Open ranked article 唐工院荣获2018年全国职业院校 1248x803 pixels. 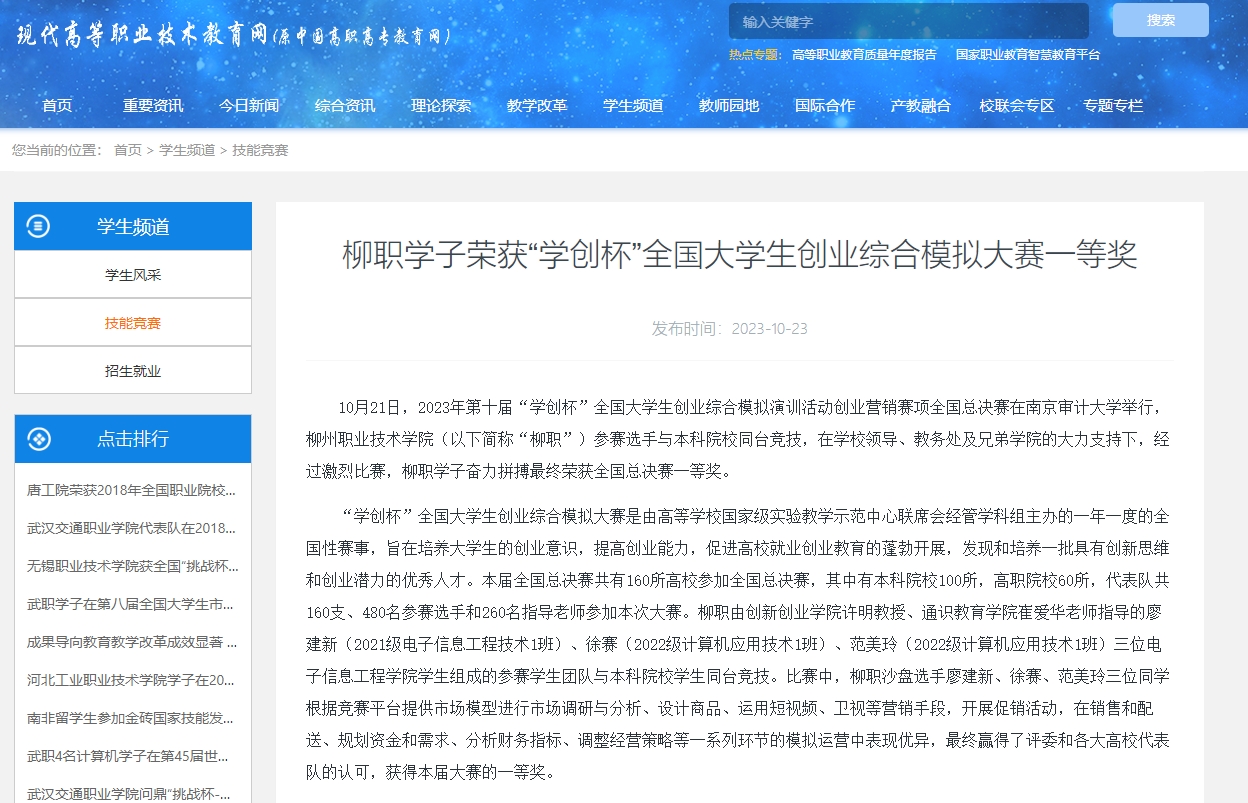(131, 490)
